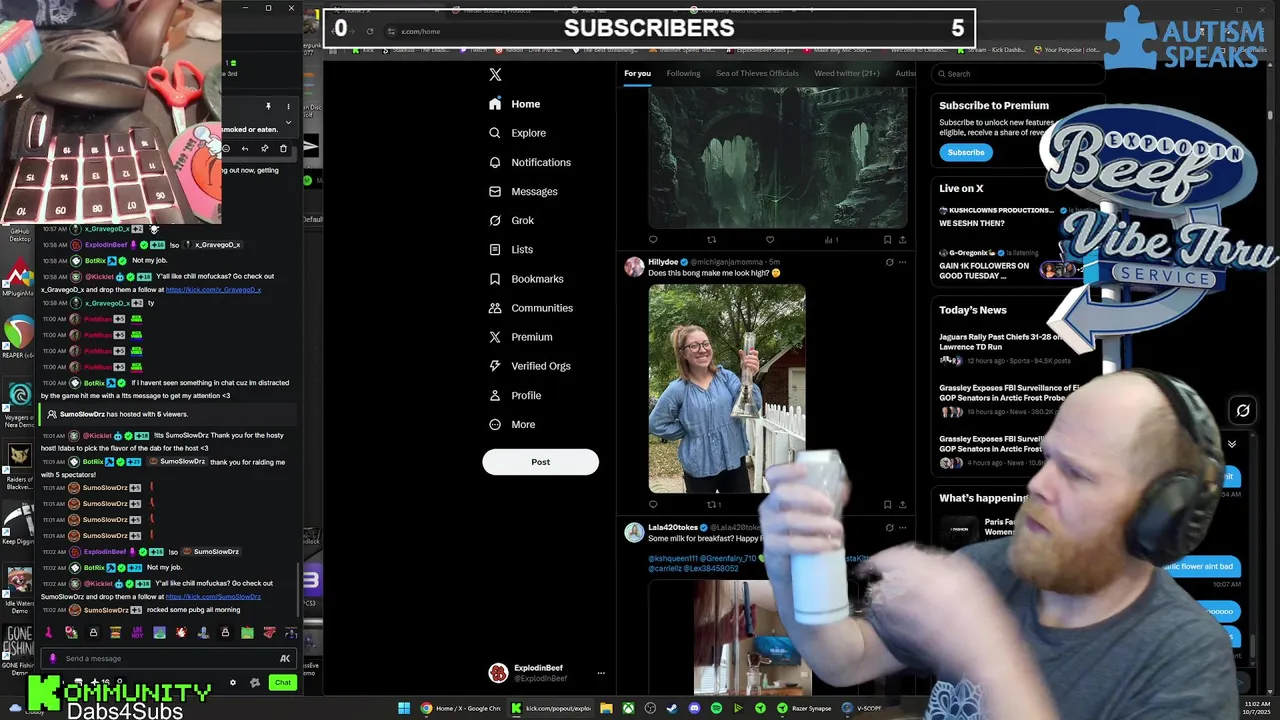This screenshot has width=1280, height=720.
Task: Open emote picker icon in message box
Action: tap(285, 658)
